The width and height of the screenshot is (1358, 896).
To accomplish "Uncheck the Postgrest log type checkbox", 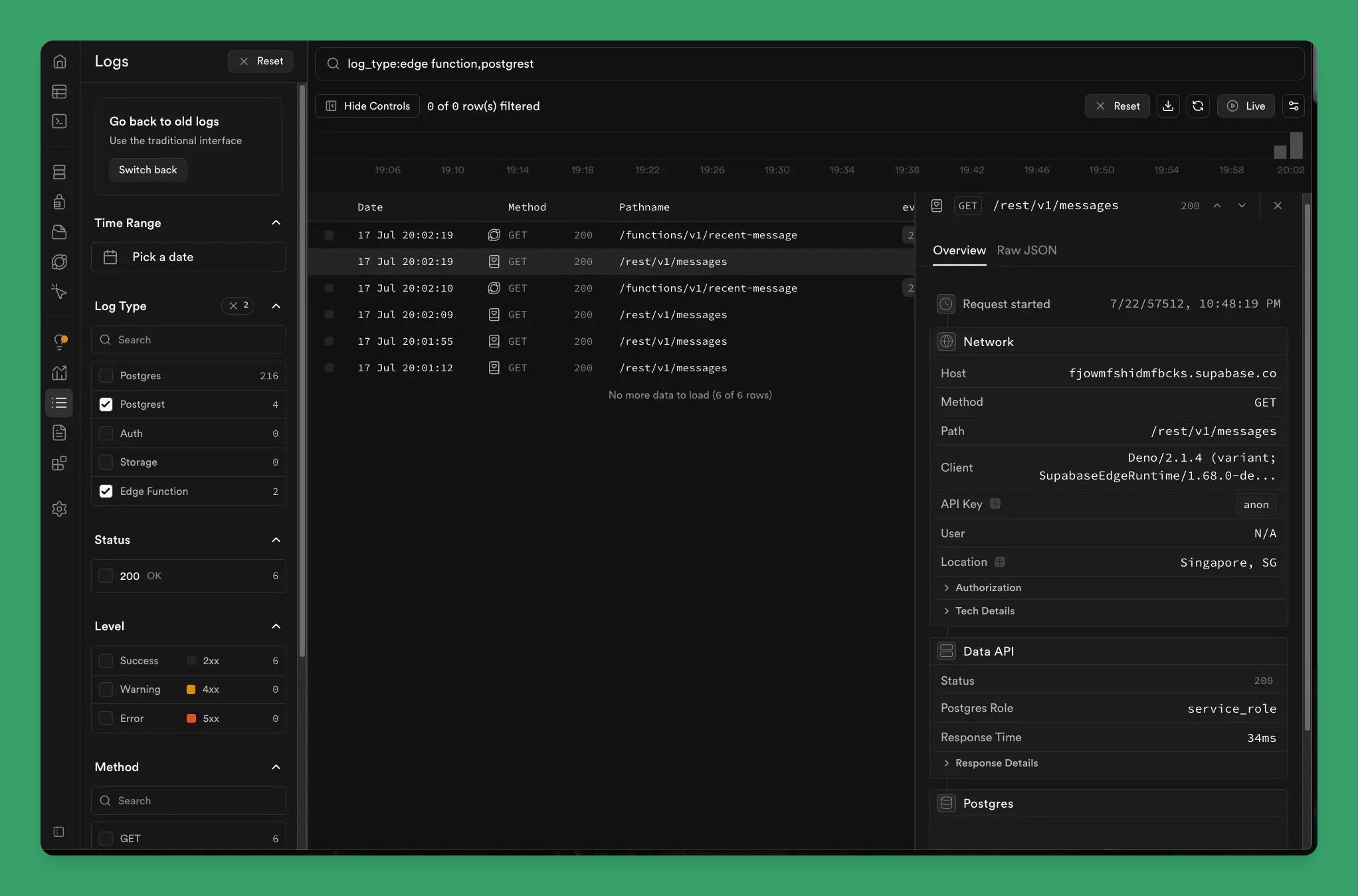I will click(106, 404).
